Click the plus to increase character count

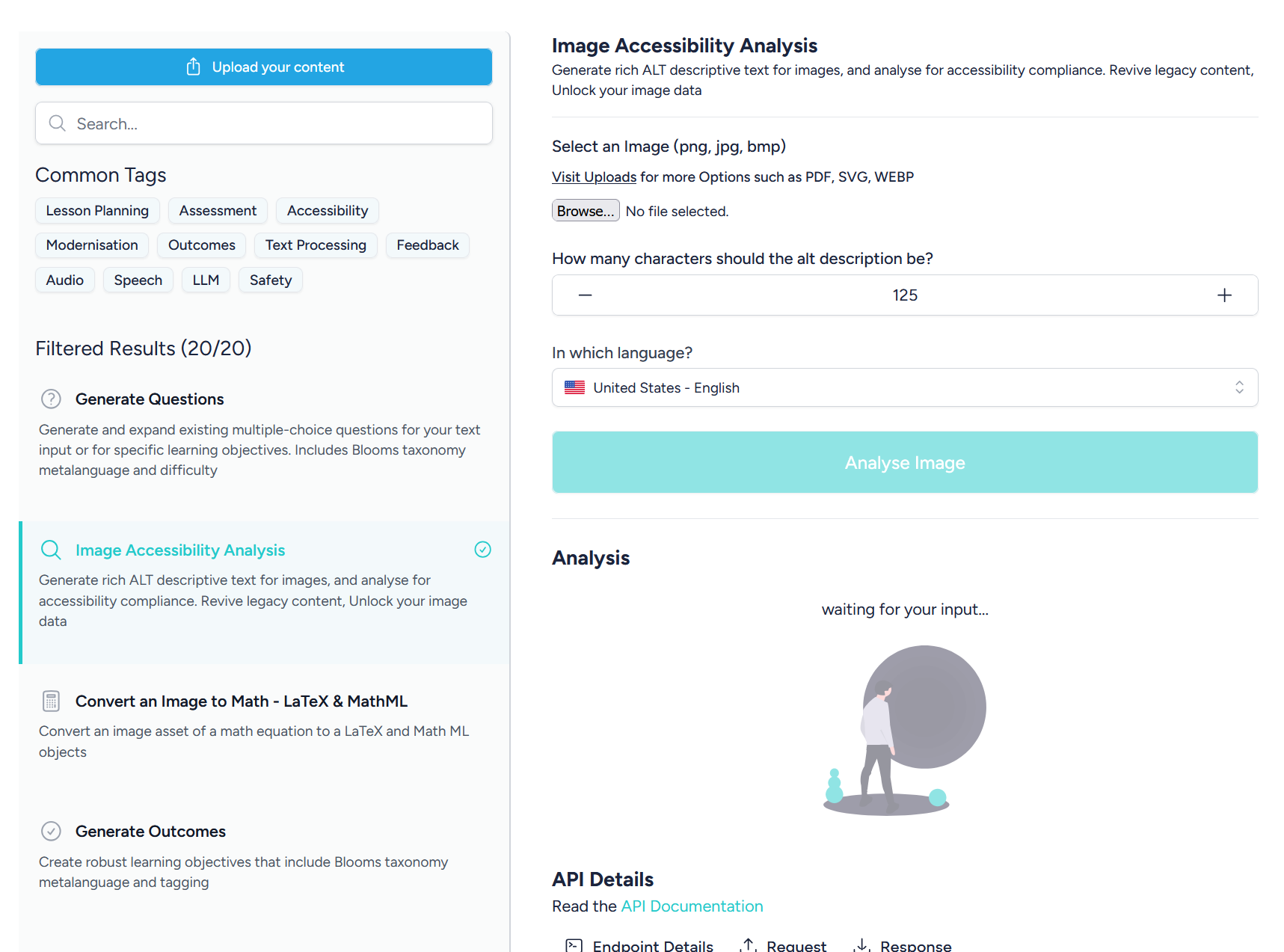tap(1224, 295)
